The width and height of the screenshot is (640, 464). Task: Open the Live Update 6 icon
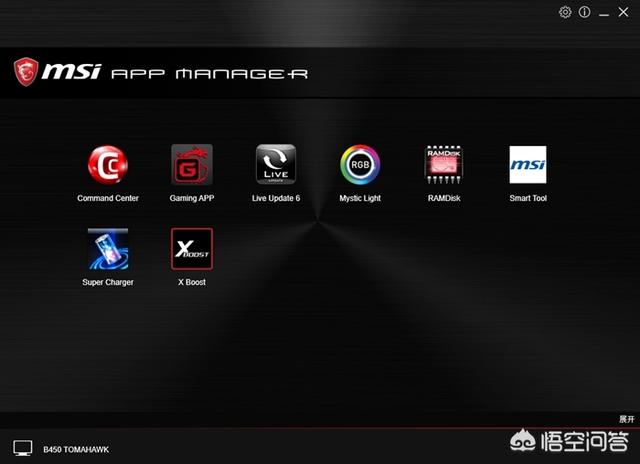[276, 164]
